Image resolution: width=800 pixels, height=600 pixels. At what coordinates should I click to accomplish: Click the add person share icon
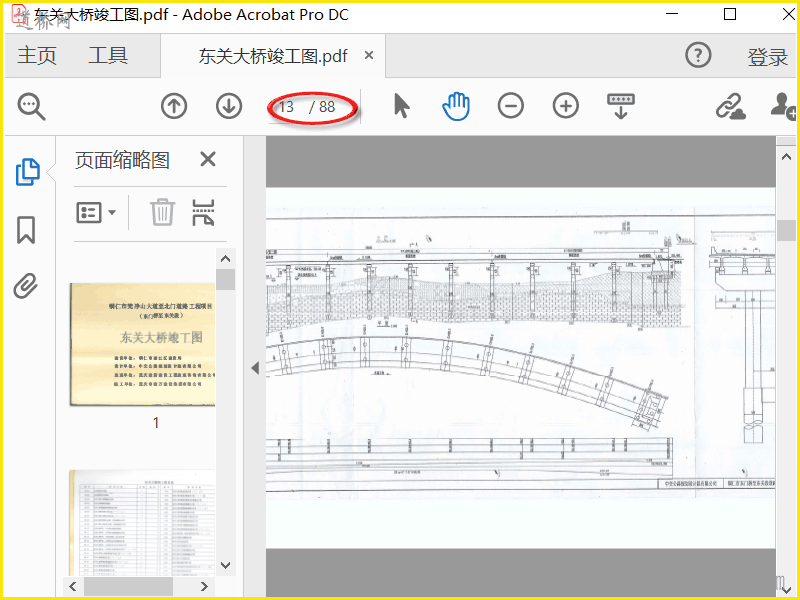click(x=783, y=106)
